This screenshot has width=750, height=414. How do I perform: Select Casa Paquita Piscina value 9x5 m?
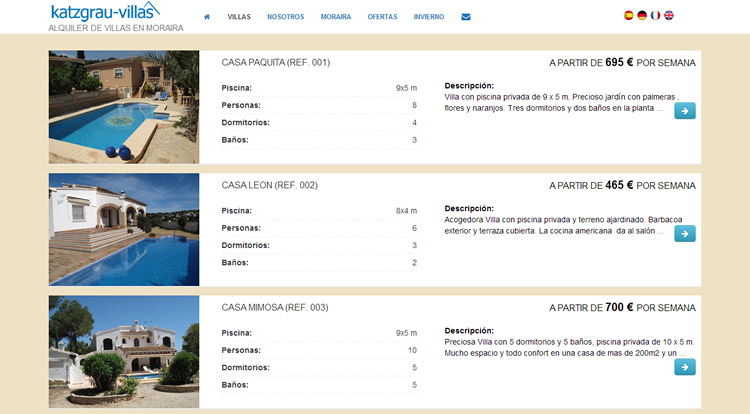(x=406, y=88)
